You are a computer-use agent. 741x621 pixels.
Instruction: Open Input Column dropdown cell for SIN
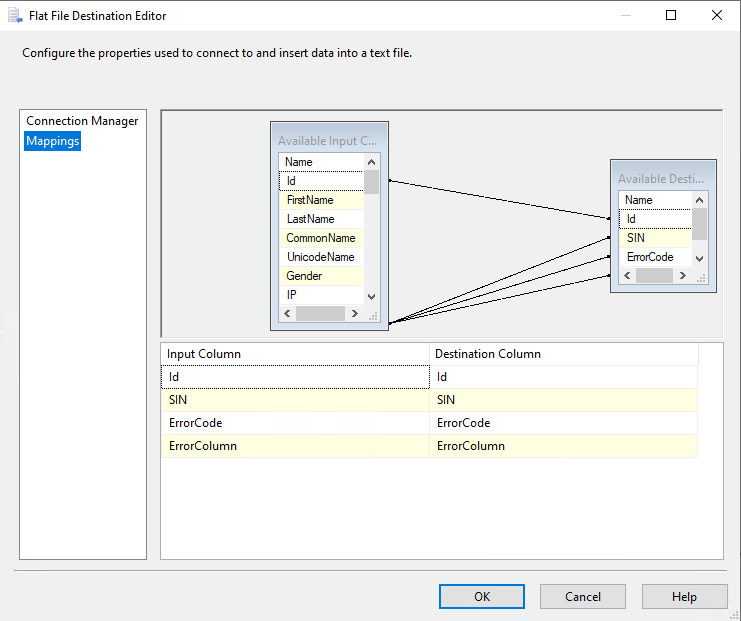[x=294, y=400]
